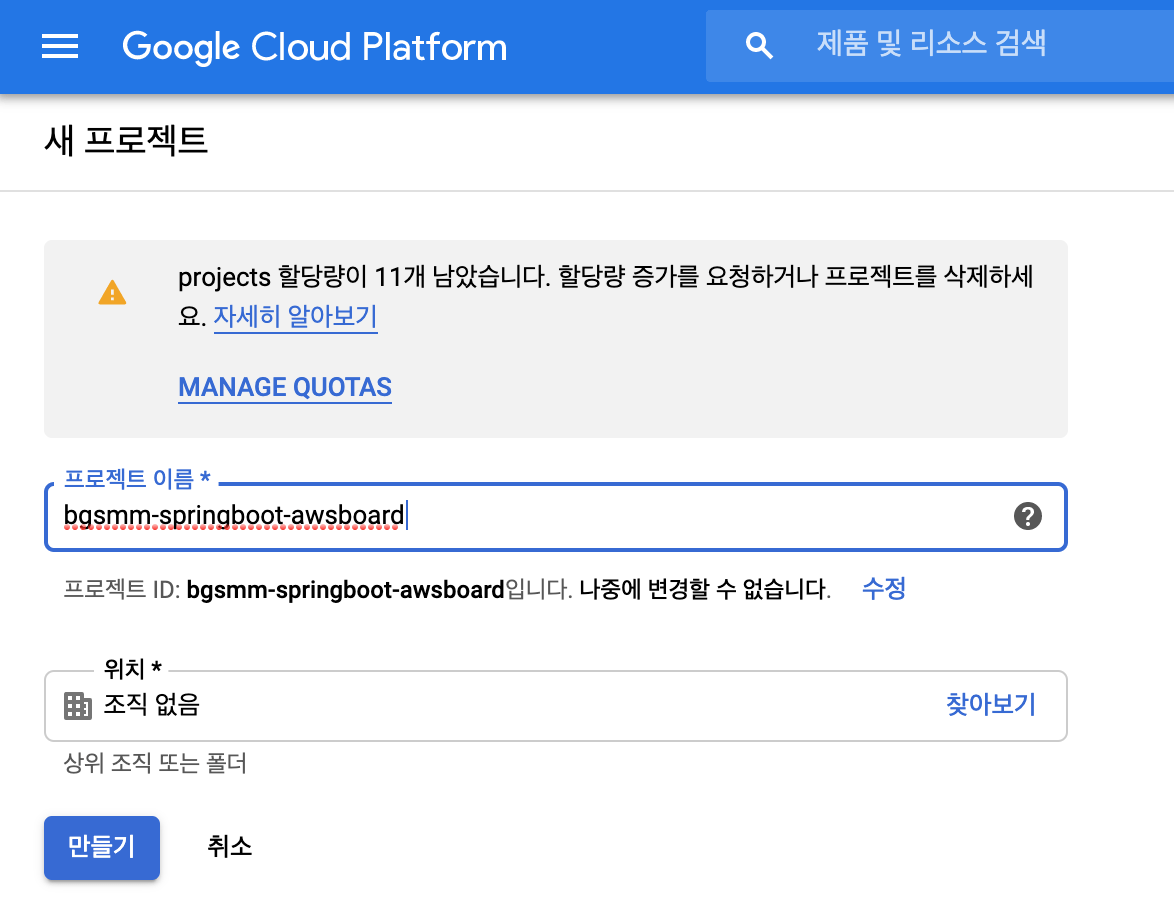Viewport: 1174px width, 916px height.
Task: Click the bold project ID text
Action: [345, 590]
